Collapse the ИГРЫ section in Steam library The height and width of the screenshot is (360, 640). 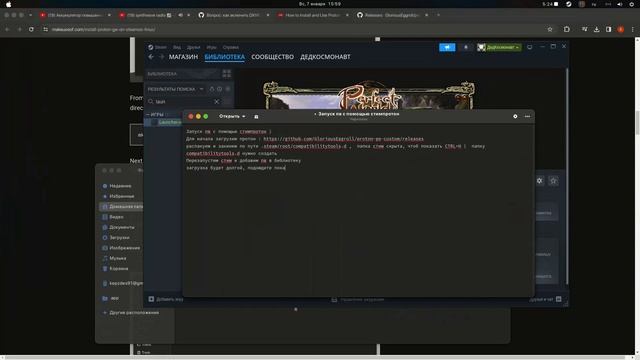pyautogui.click(x=148, y=114)
